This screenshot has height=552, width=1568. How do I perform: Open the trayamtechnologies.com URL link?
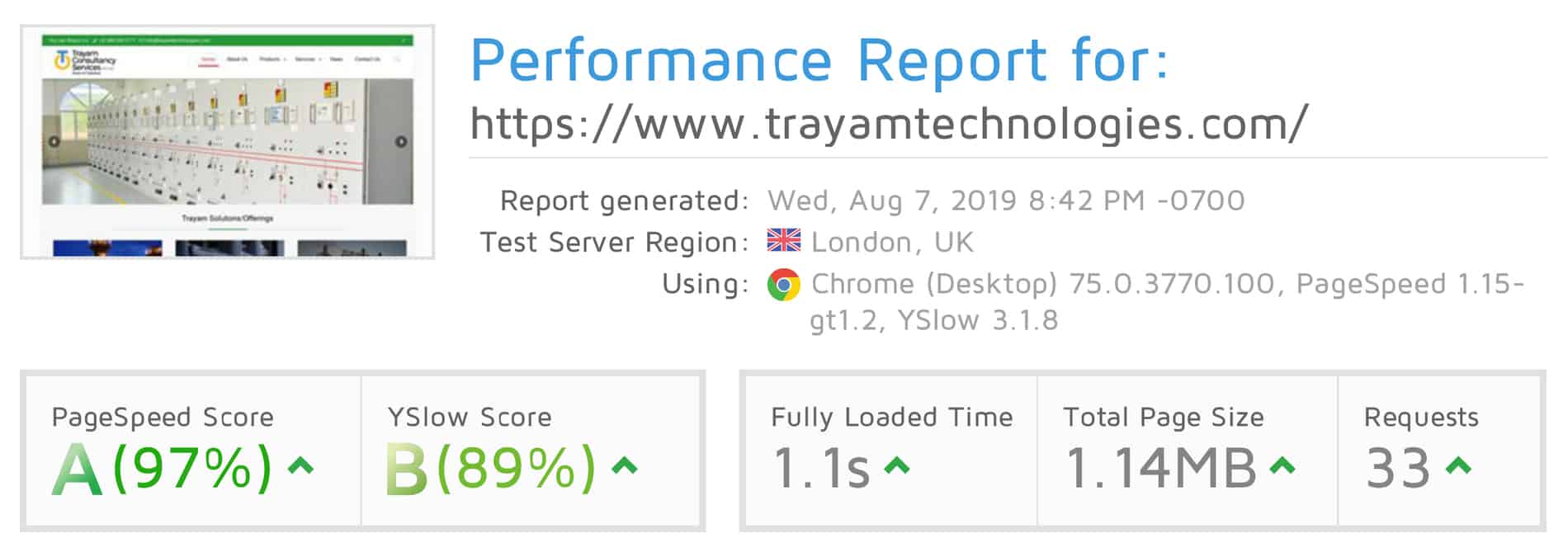pos(889,124)
